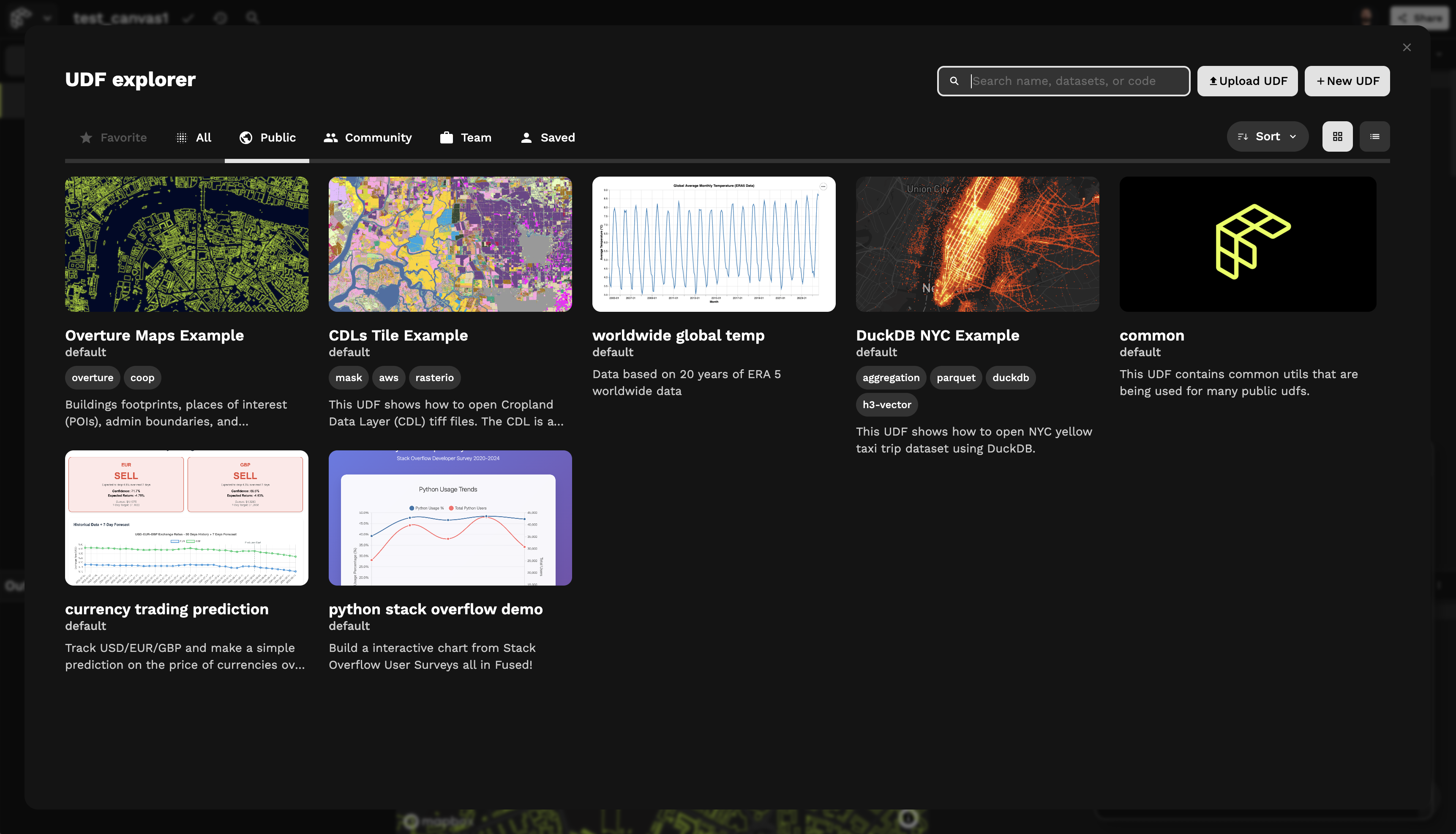
Task: Open the DuckDB NYC Example thumbnail
Action: [x=977, y=244]
